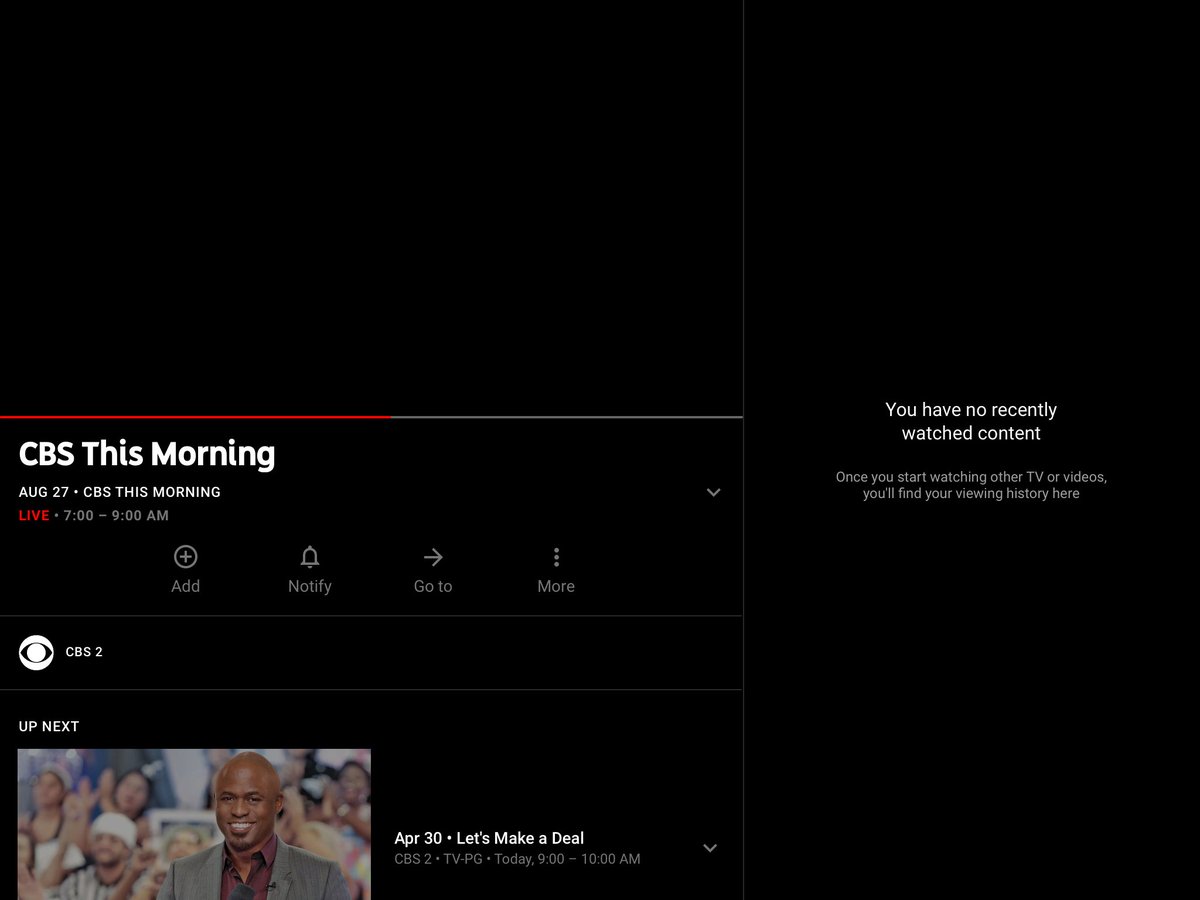Click Apr 30 • Let's Make a Deal
Screen dimensions: 1200x900
[x=489, y=838]
